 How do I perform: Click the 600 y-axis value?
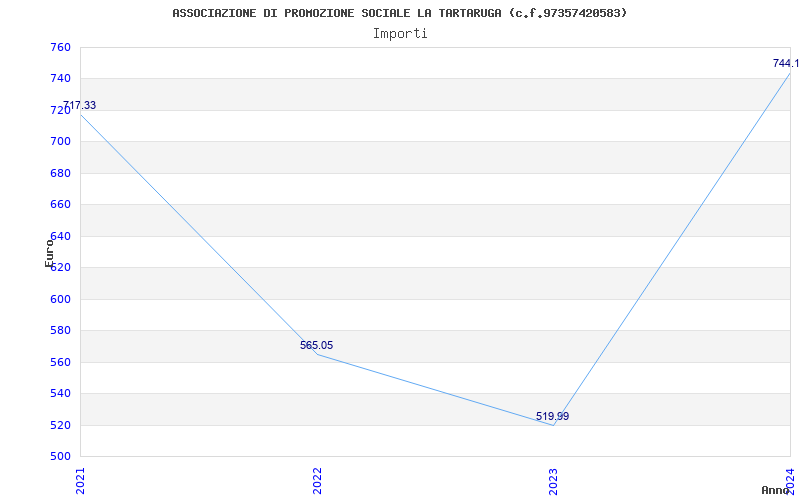(60, 299)
